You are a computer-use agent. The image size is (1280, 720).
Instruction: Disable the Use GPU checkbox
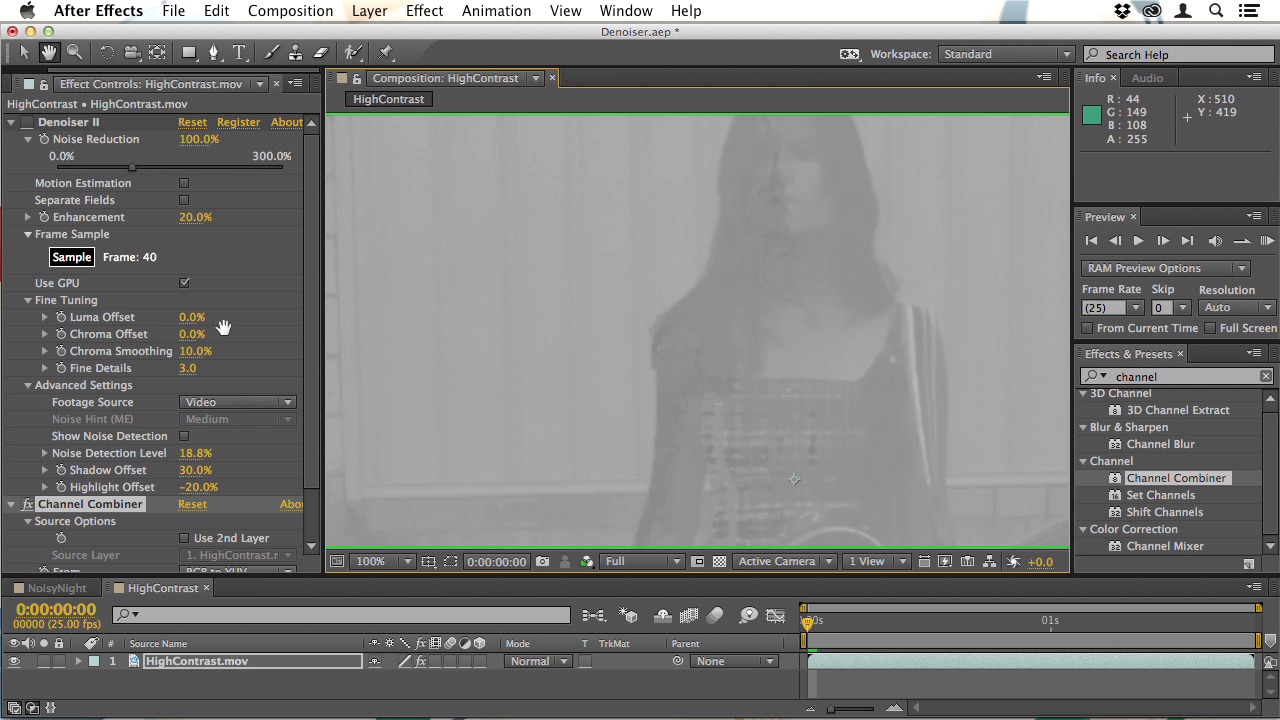[x=184, y=283]
